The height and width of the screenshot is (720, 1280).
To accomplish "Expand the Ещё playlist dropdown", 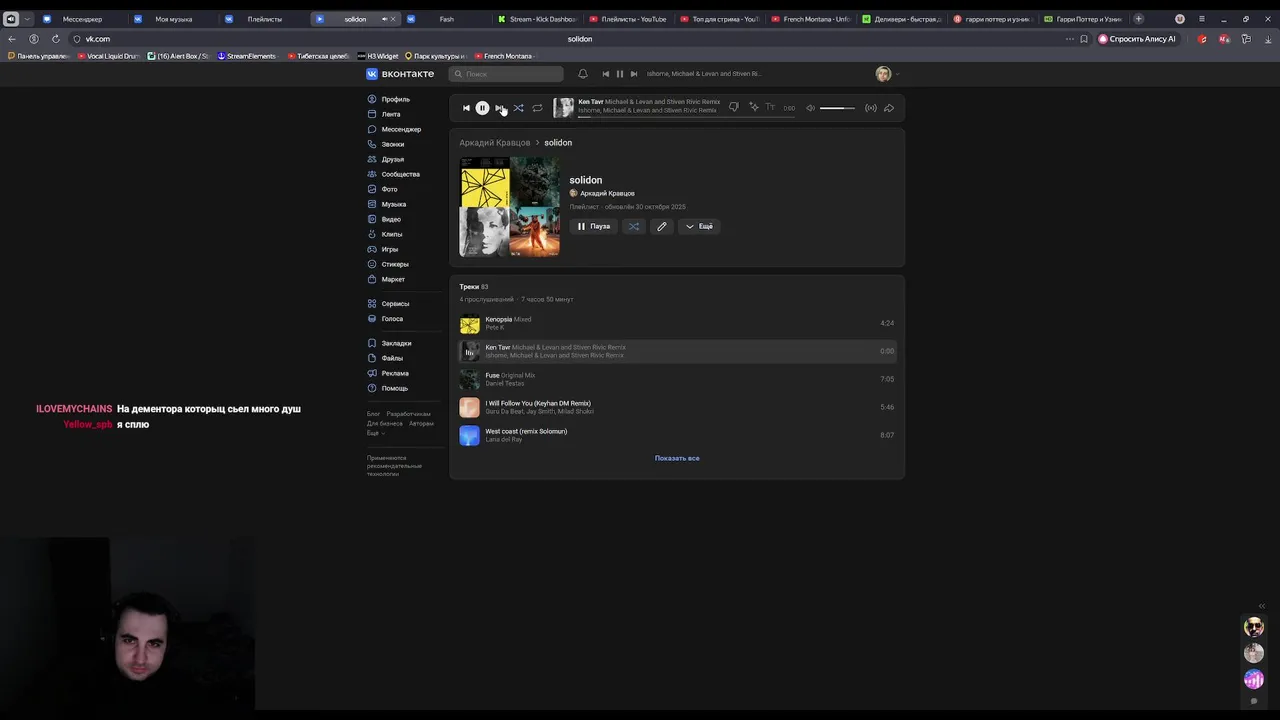I will point(699,226).
